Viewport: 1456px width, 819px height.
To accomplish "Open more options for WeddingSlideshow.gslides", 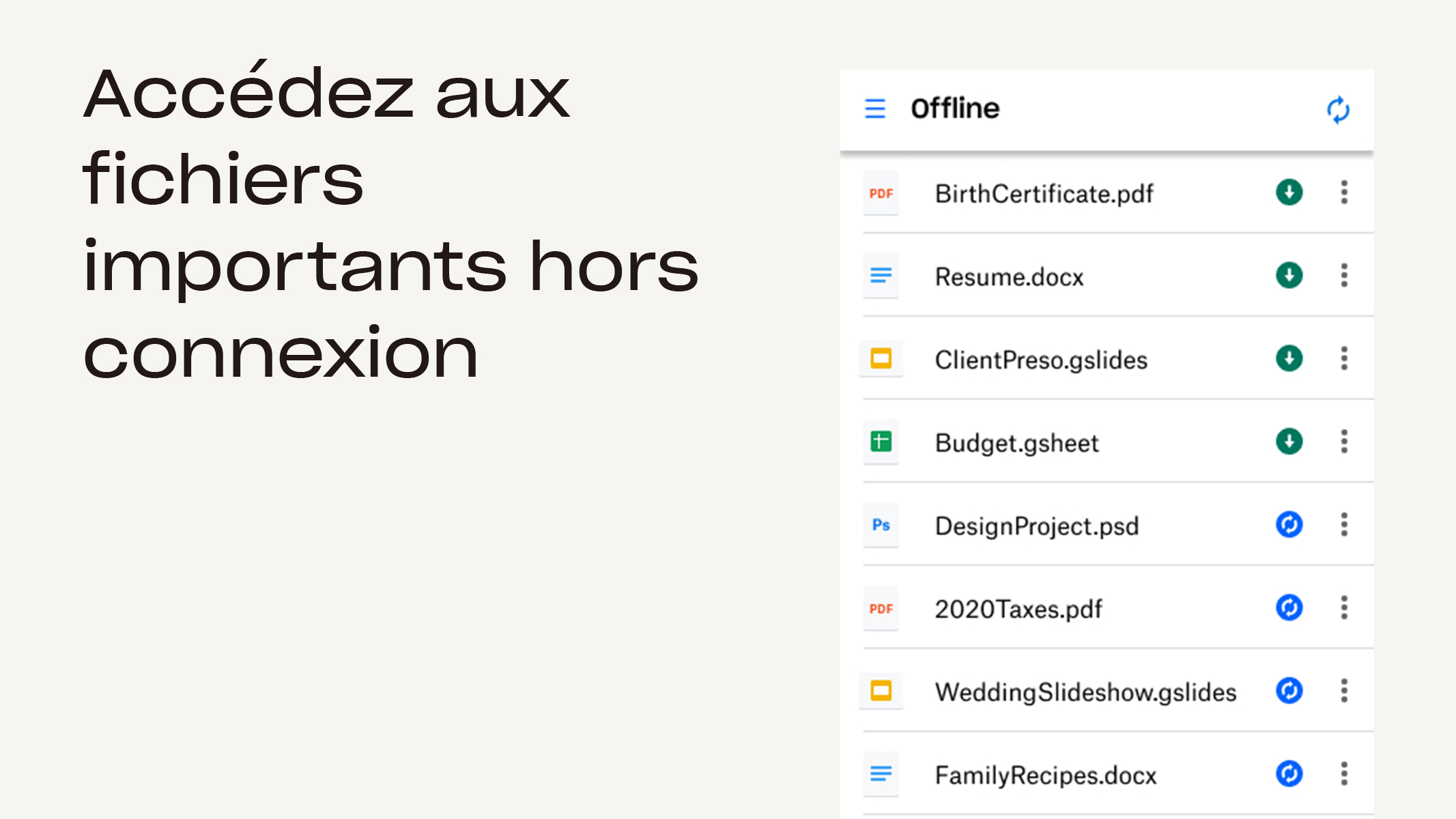I will tap(1344, 691).
